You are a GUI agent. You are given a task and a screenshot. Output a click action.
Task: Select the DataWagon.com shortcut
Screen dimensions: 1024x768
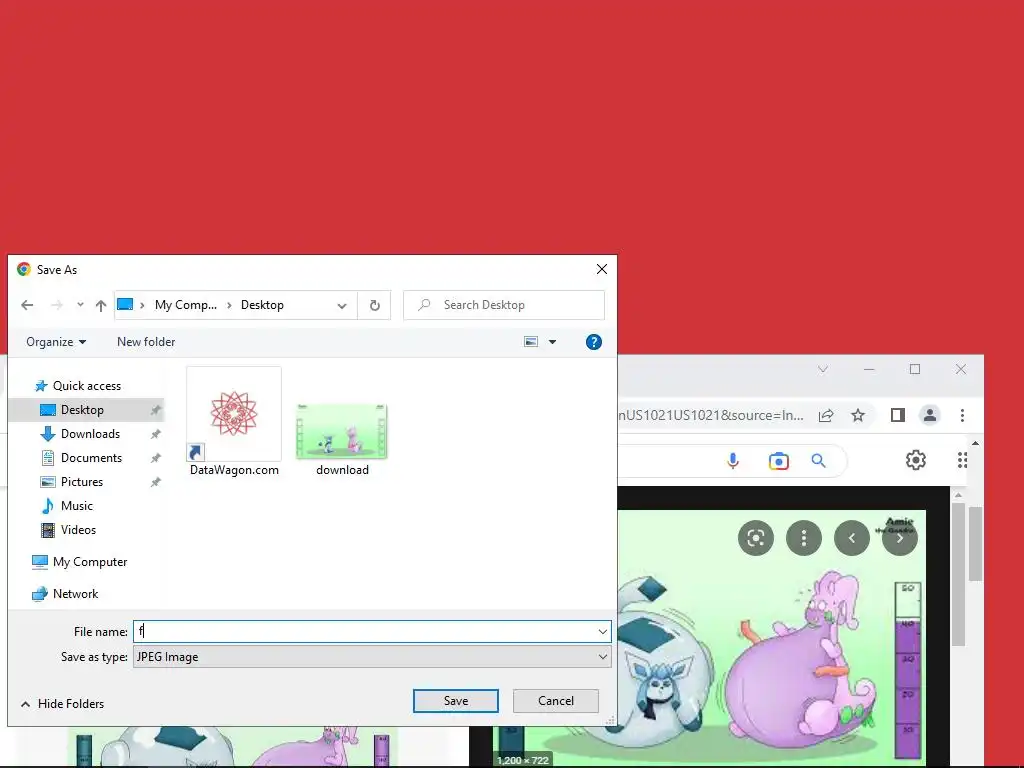tap(234, 423)
